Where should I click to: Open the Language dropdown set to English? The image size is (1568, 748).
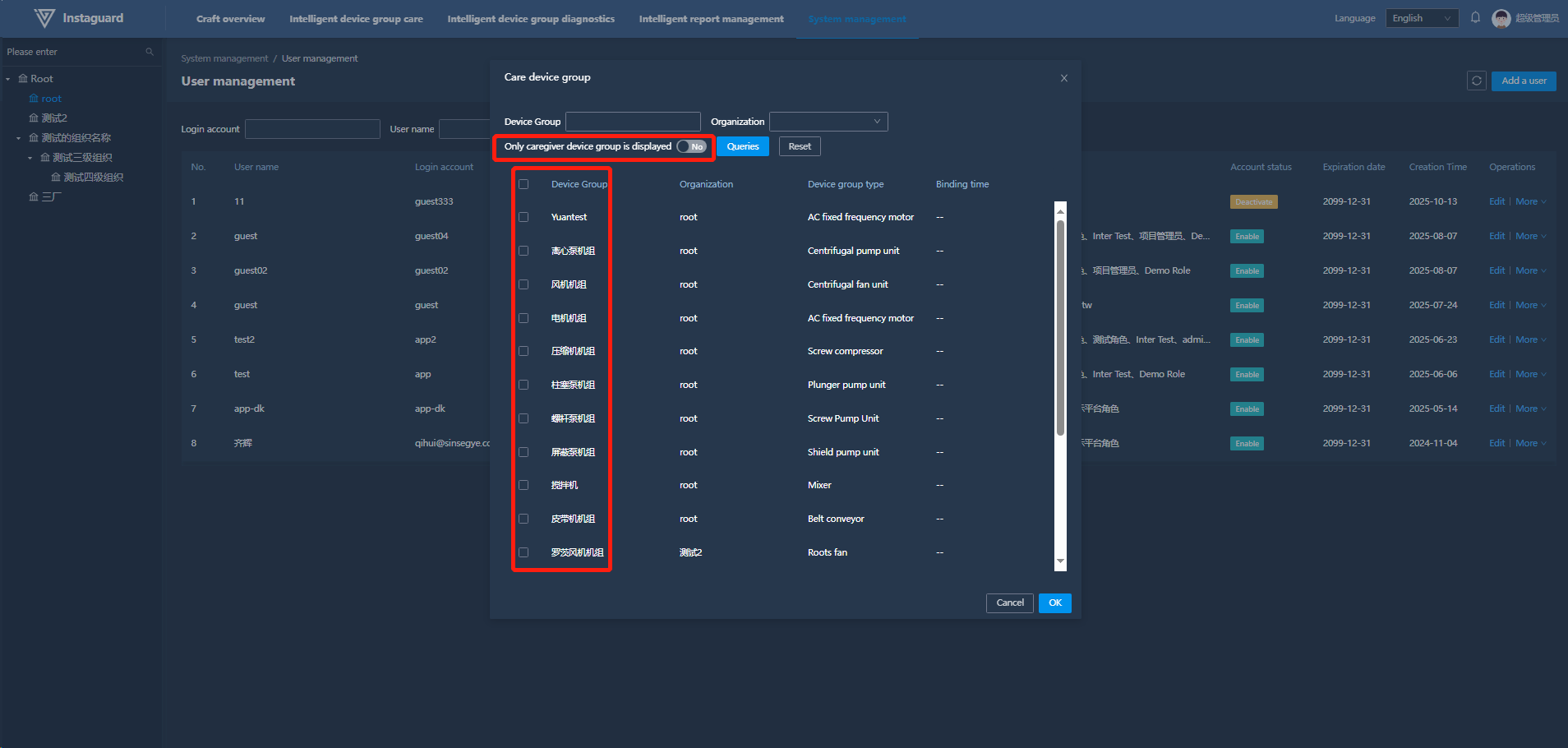pyautogui.click(x=1421, y=18)
